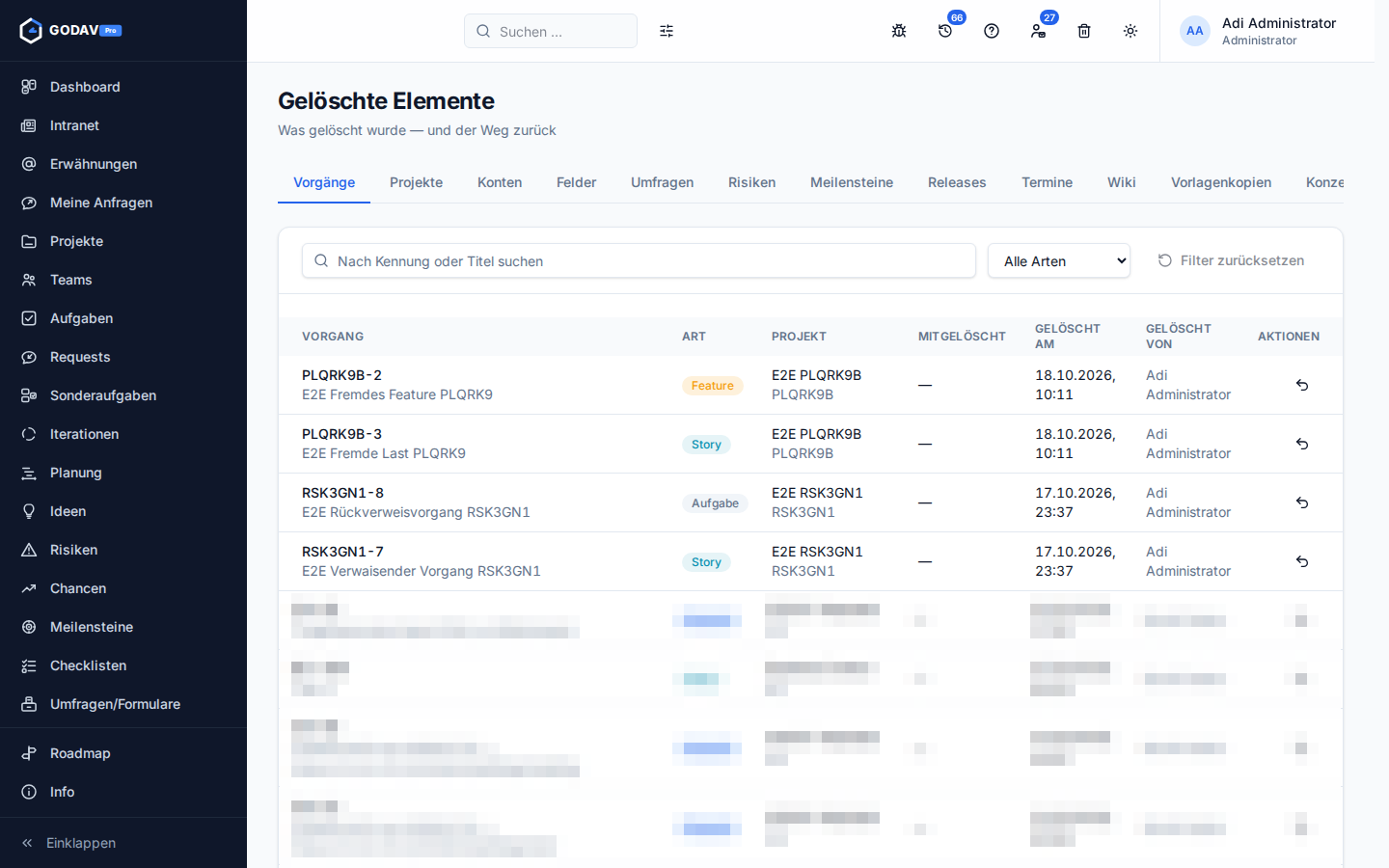
Task: Select the Releases tab
Action: [x=957, y=182]
